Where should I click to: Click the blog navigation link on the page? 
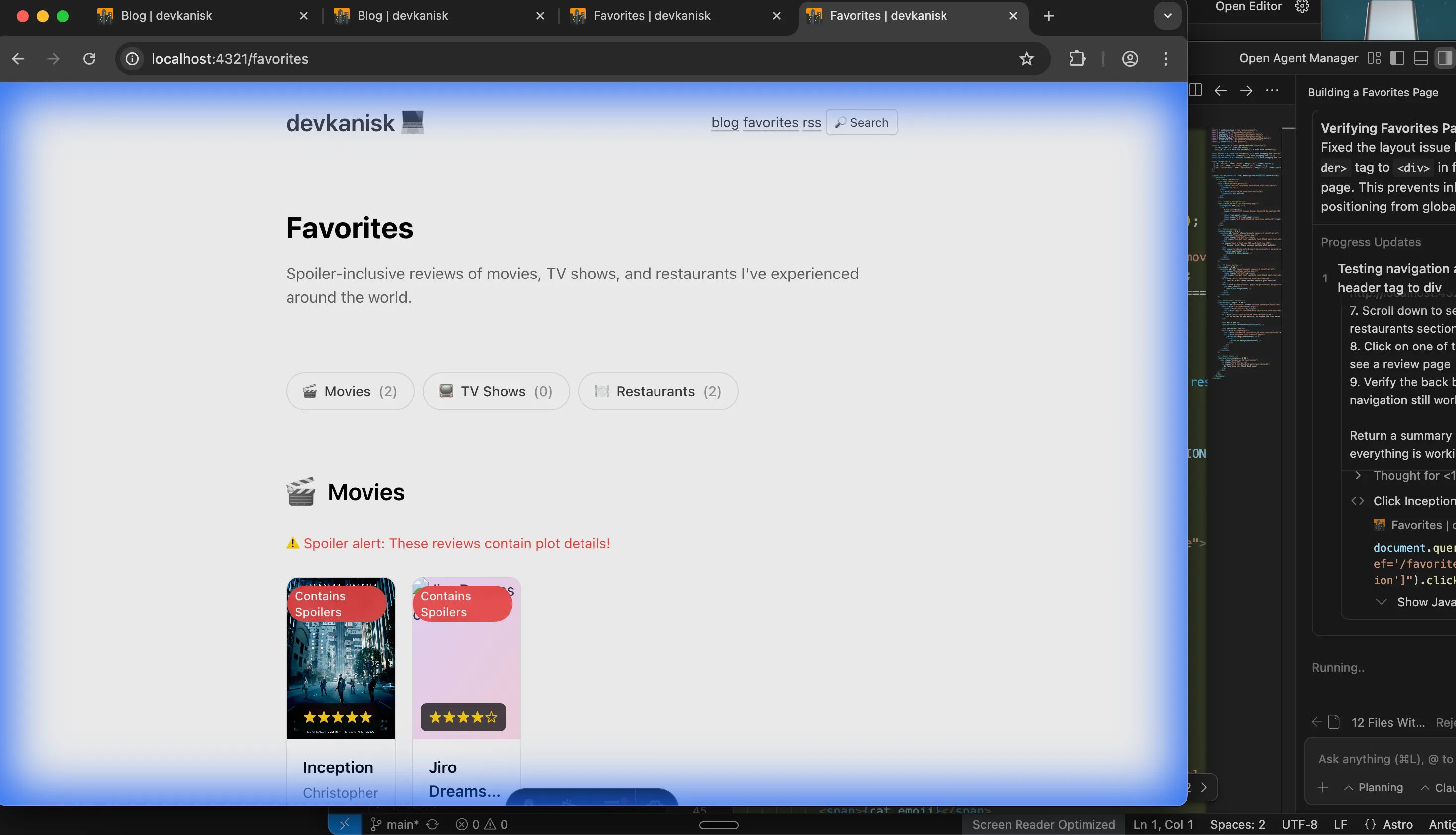click(x=724, y=122)
